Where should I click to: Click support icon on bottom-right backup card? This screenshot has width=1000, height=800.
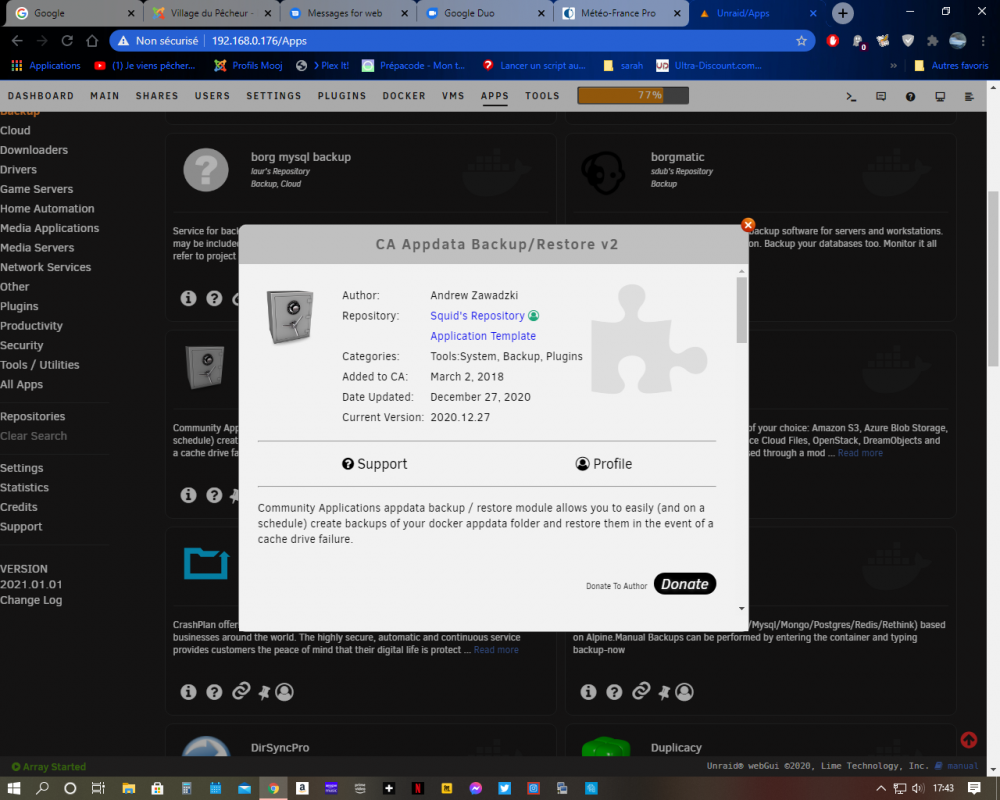614,692
